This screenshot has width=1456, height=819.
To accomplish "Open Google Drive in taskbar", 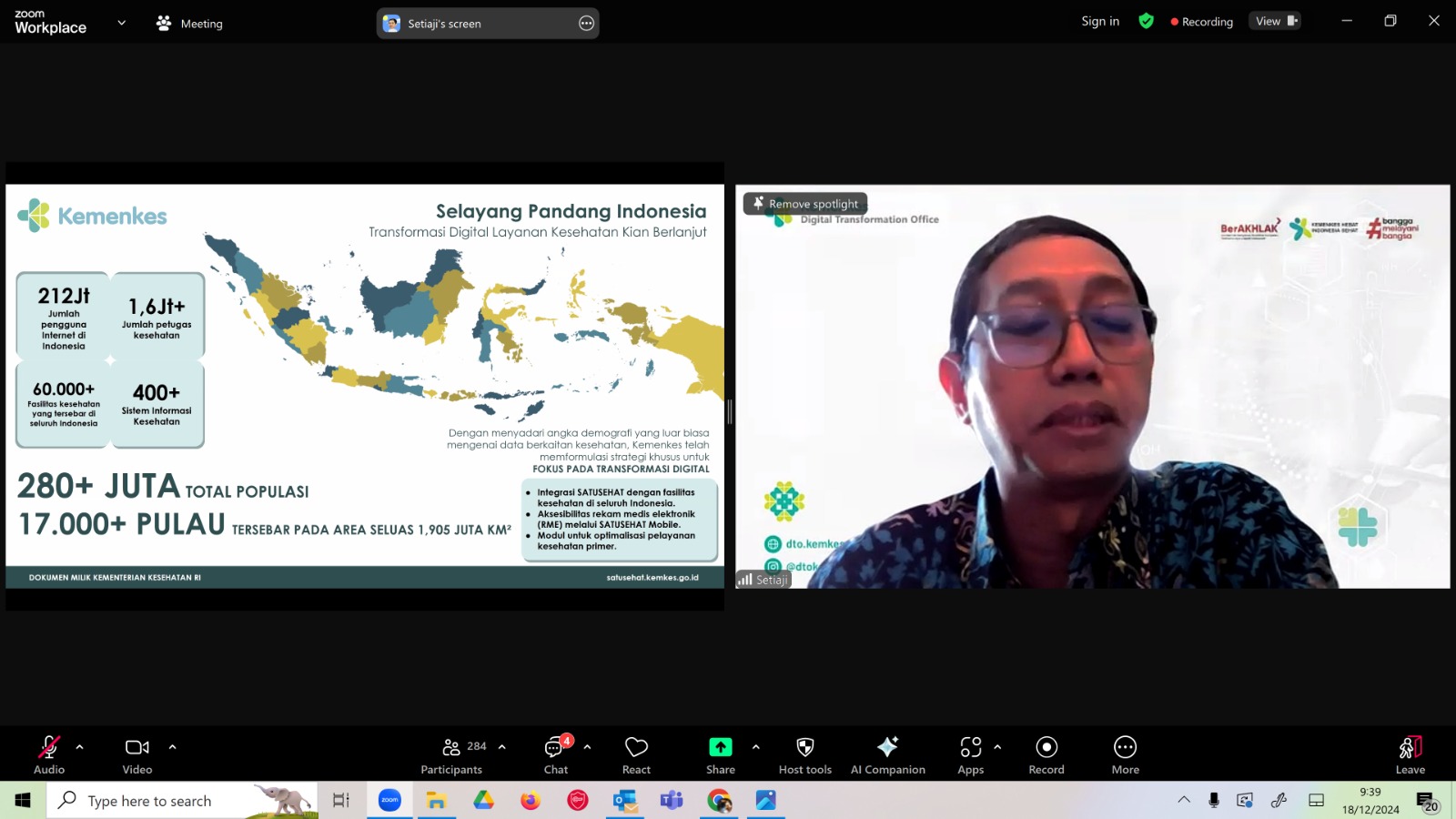I will point(483,801).
